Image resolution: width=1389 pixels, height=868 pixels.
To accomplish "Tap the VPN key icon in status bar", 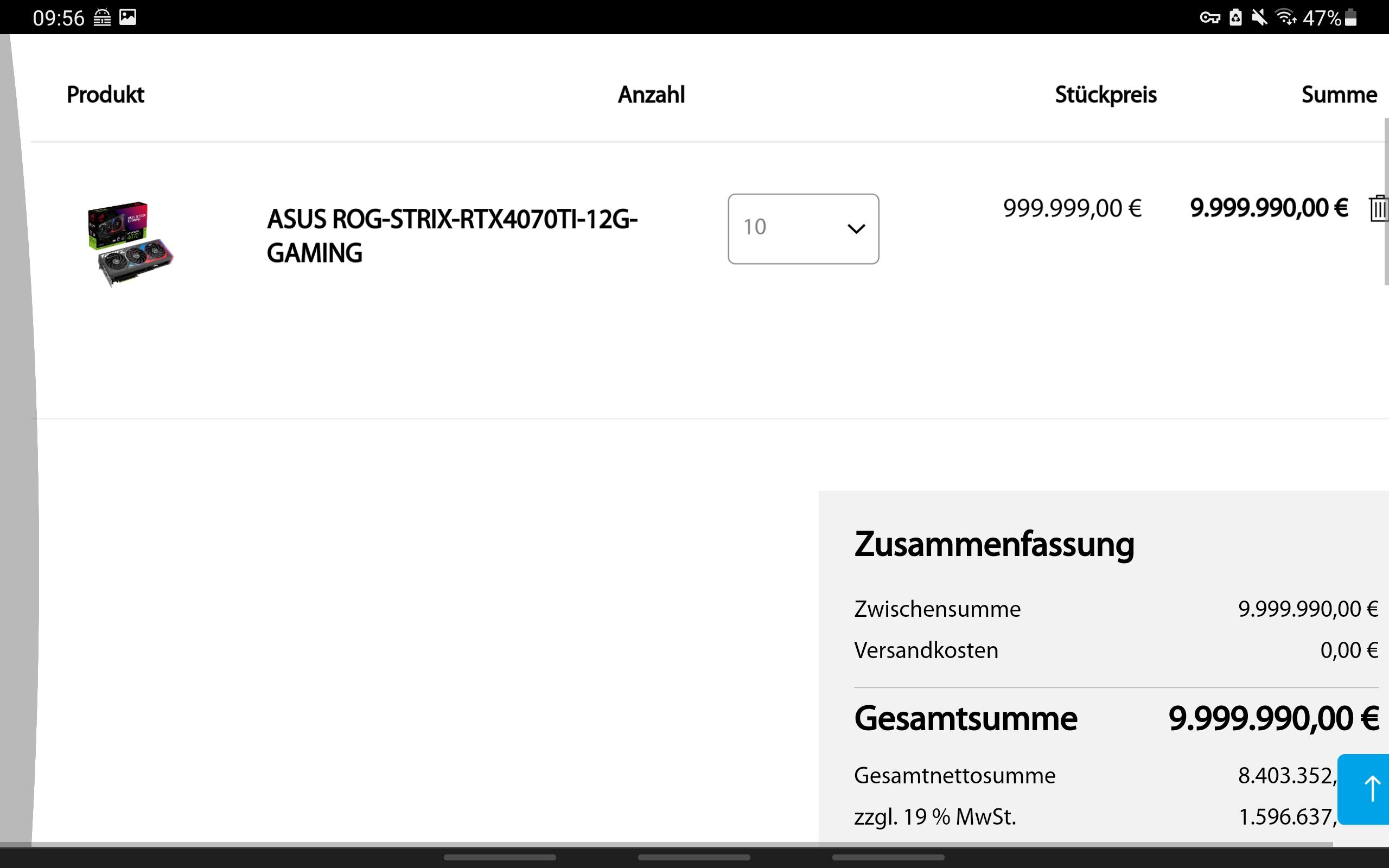I will [x=1209, y=18].
